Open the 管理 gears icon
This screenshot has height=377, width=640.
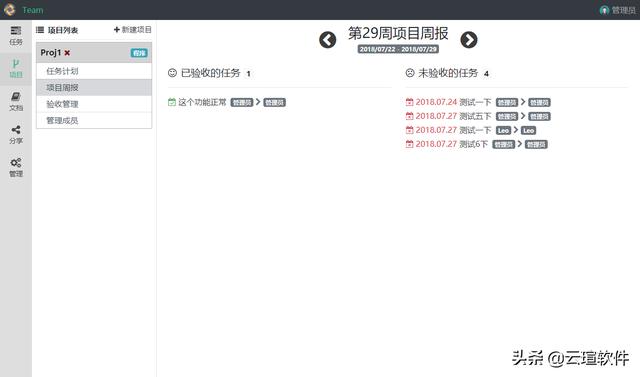click(16, 168)
